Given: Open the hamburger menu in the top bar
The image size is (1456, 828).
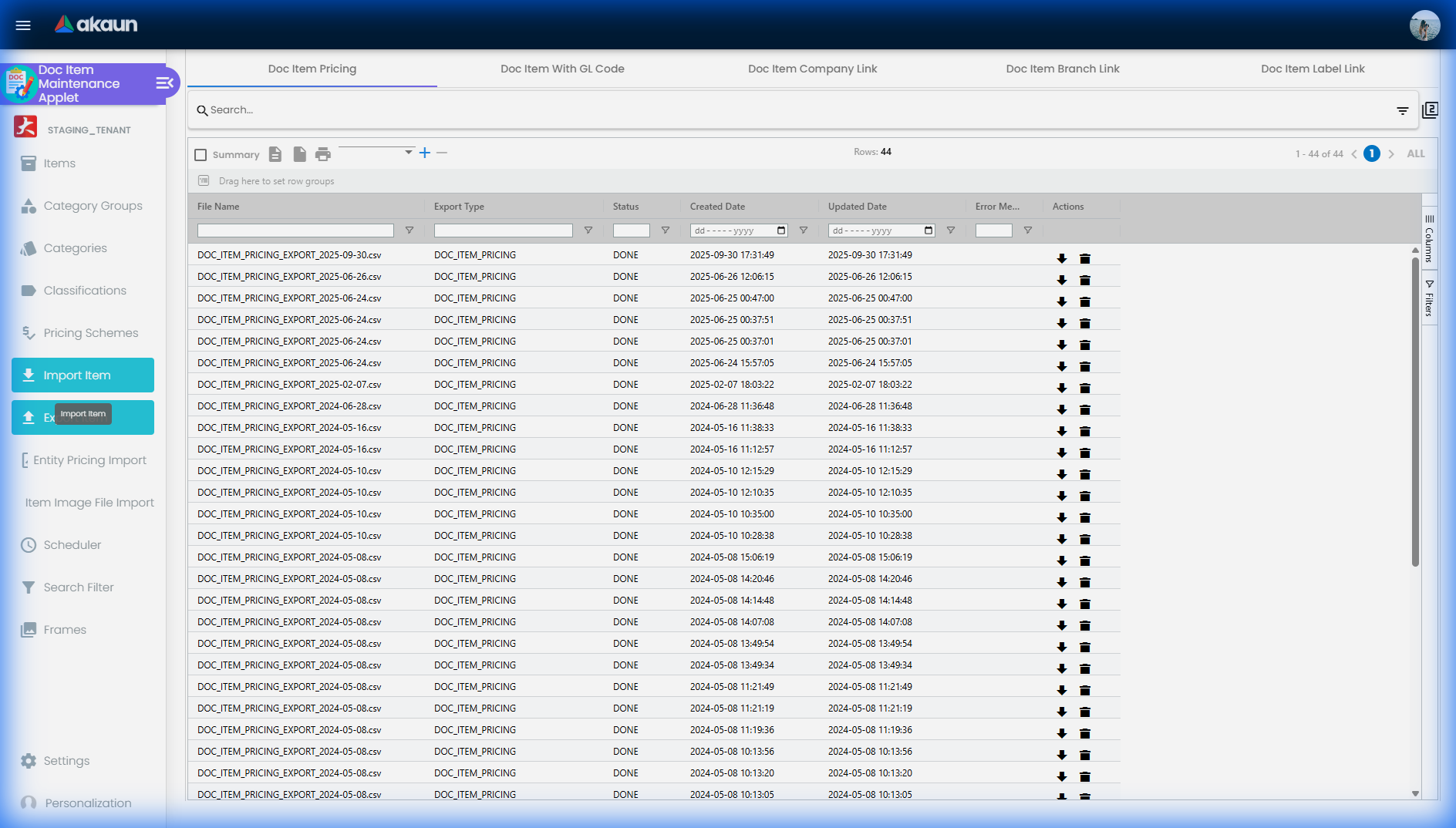Looking at the screenshot, I should click(x=23, y=25).
